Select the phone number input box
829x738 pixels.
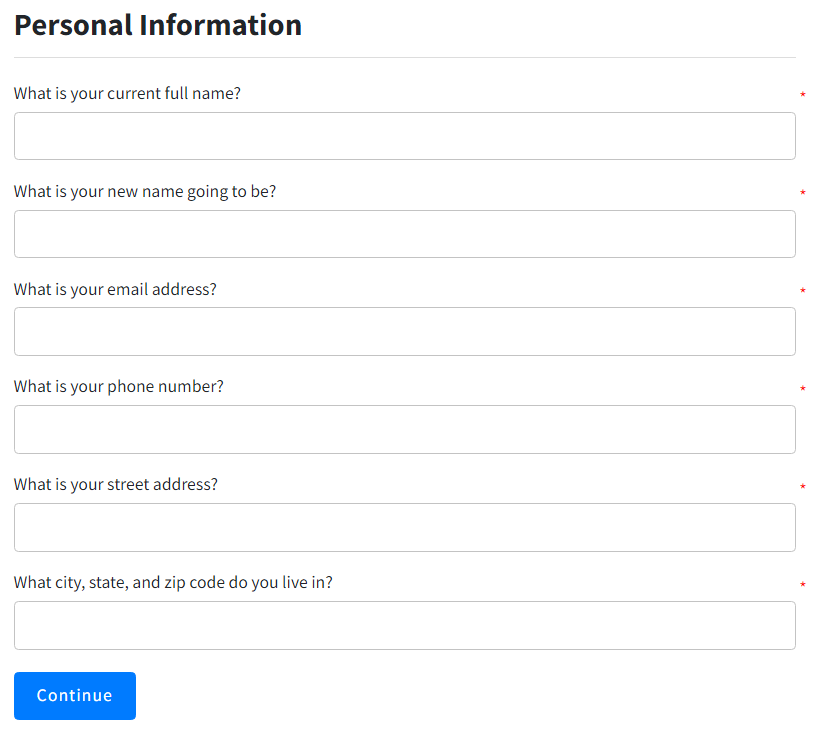click(404, 429)
